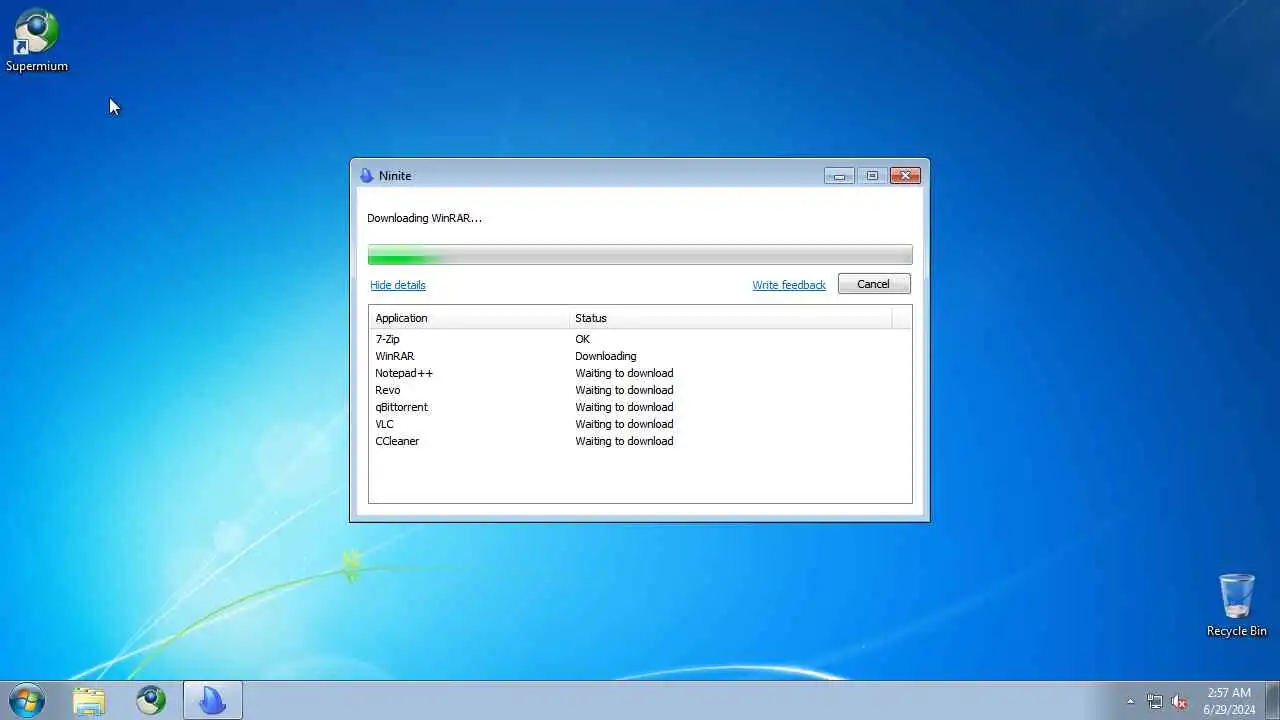This screenshot has height=720, width=1280.
Task: Open the Write feedback link
Action: pyautogui.click(x=789, y=285)
